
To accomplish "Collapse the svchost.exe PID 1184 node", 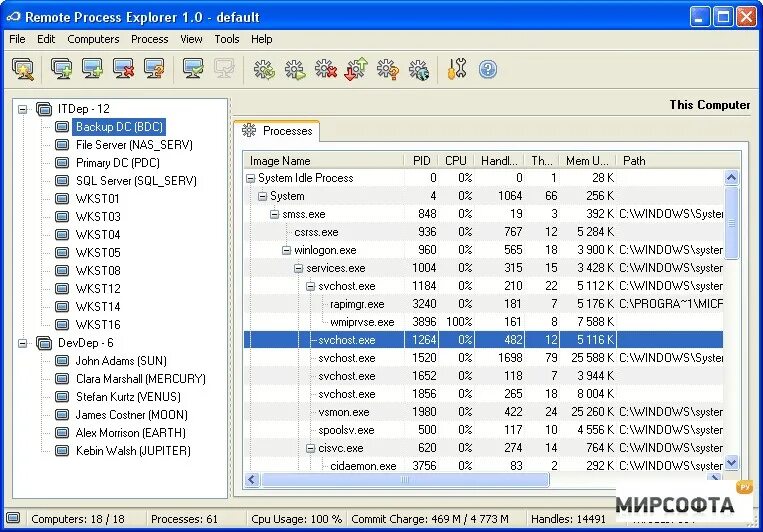I will 310,286.
